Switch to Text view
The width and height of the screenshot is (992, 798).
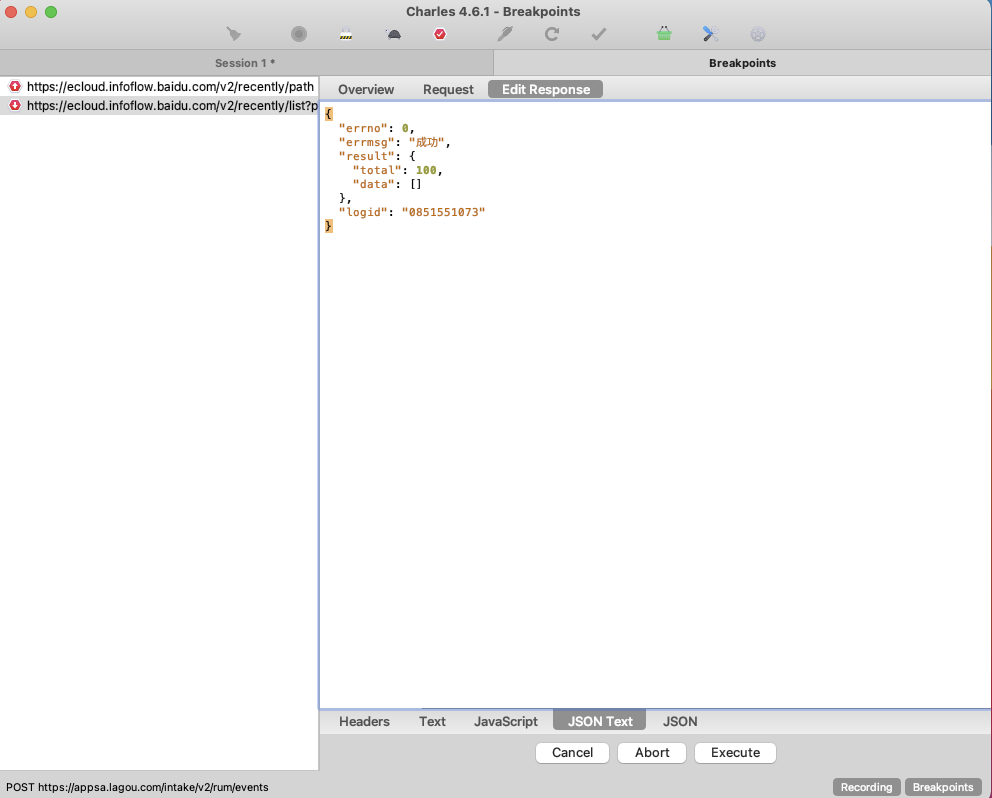432,721
